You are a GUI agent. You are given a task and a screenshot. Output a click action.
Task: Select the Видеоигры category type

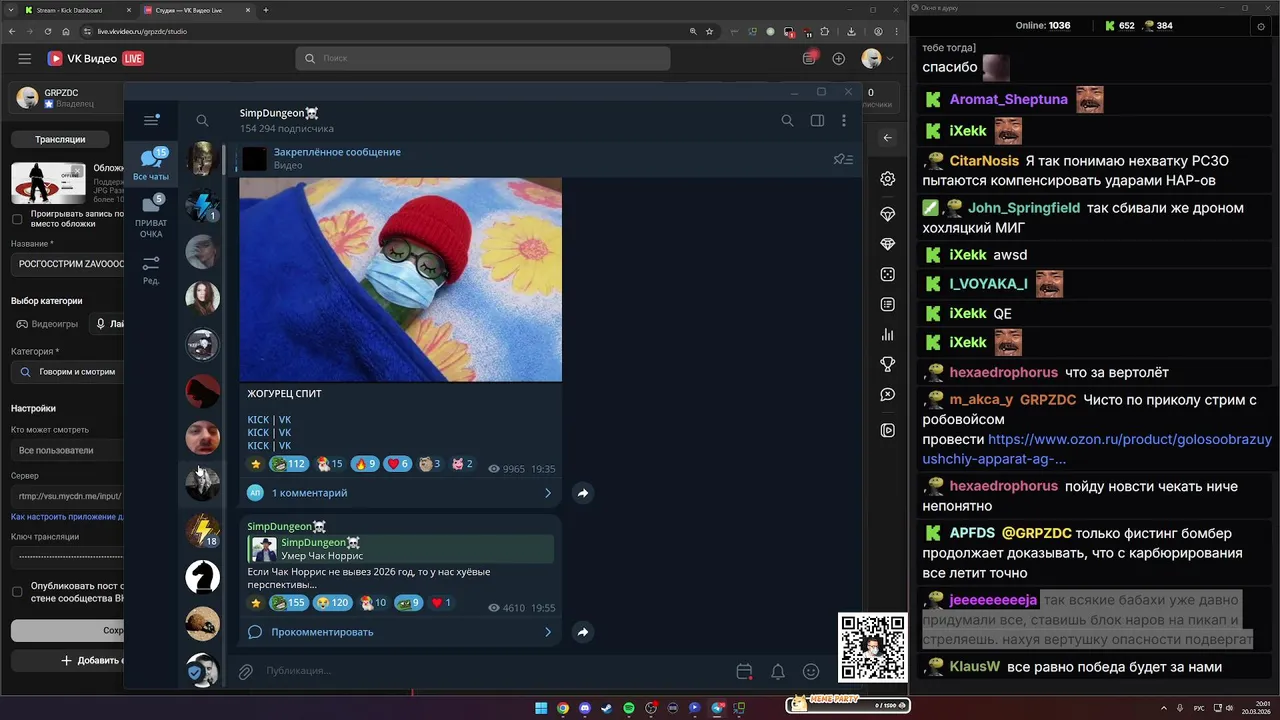(x=48, y=324)
